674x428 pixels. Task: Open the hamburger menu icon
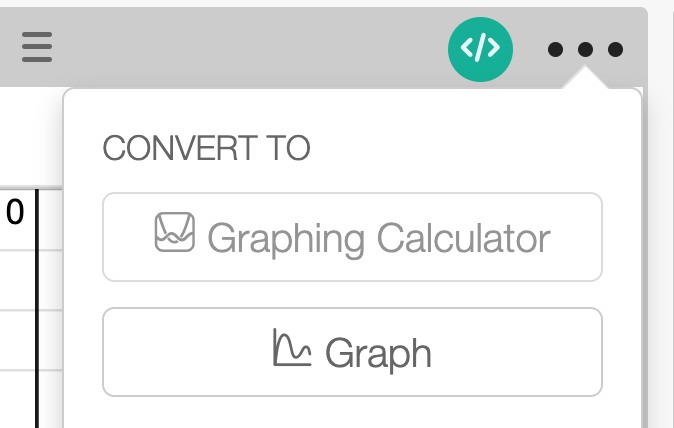coord(36,47)
